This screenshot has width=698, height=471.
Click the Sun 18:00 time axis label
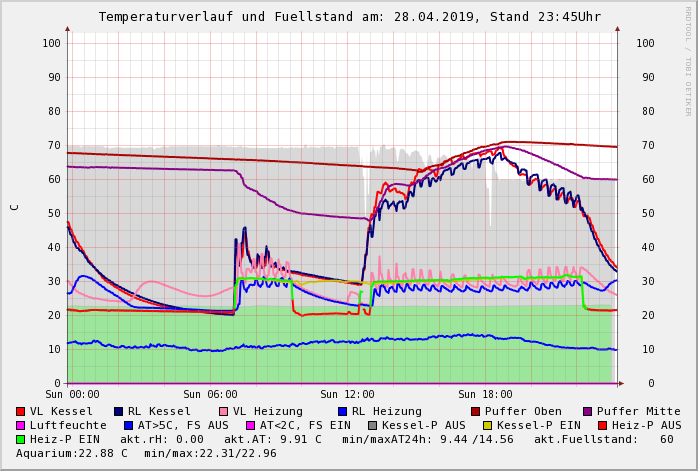[x=485, y=395]
